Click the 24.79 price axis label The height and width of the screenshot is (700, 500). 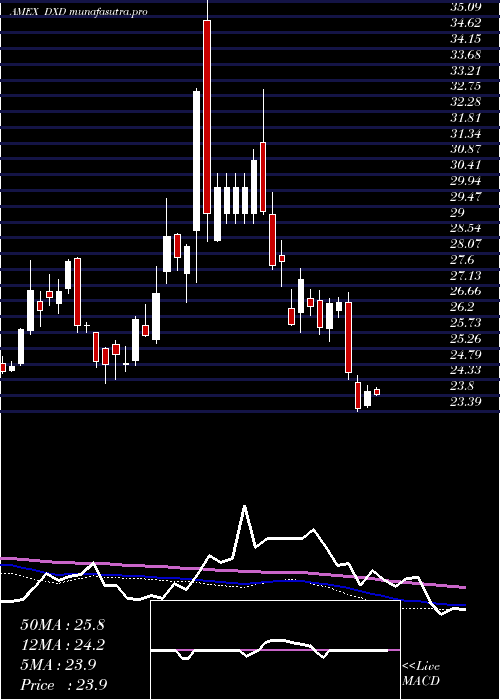[466, 354]
